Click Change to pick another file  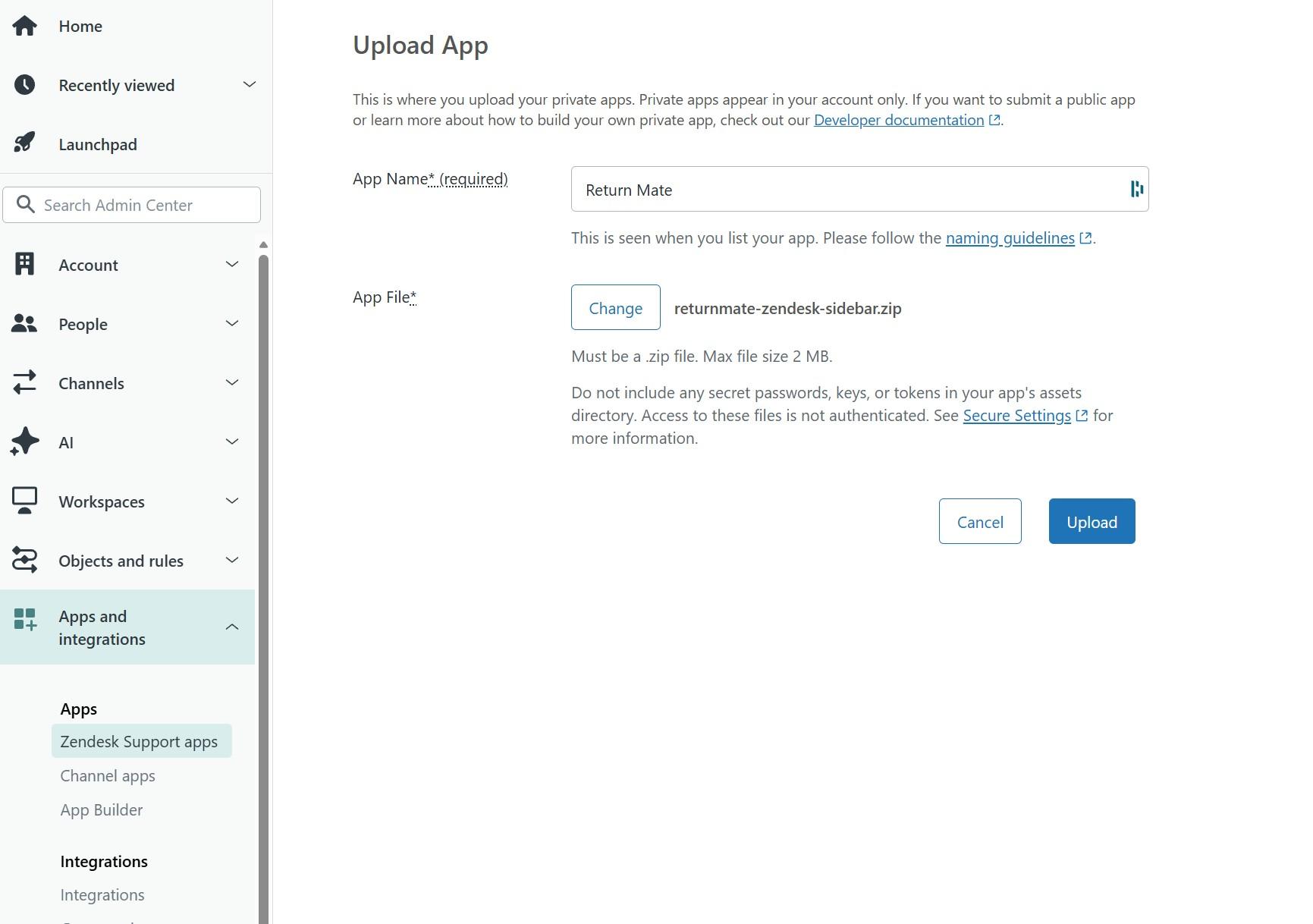[x=615, y=307]
